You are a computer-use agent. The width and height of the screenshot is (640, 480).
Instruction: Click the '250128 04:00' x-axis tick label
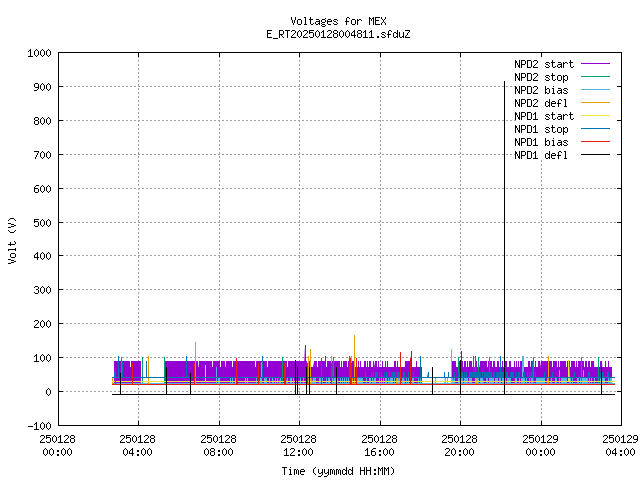point(138,445)
